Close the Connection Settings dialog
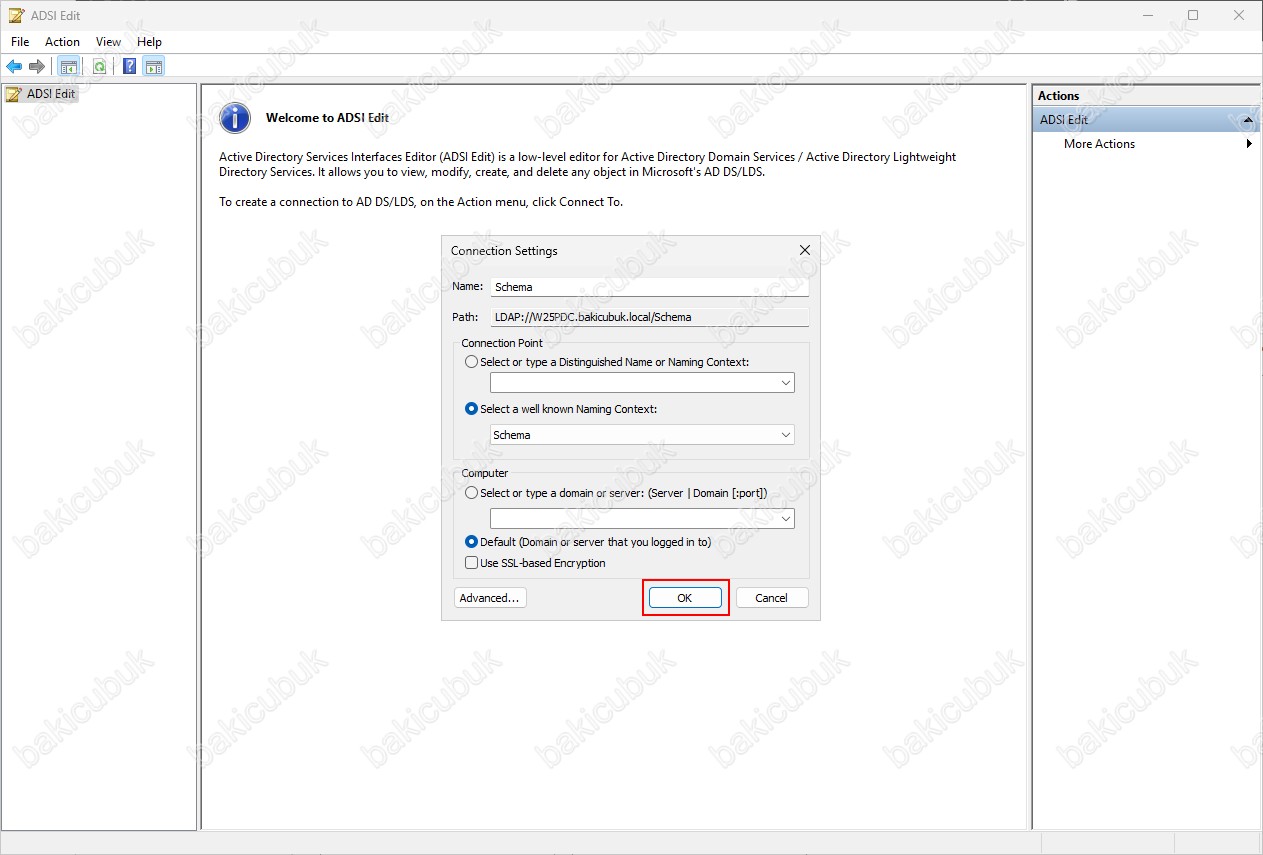1263x855 pixels. coord(805,250)
